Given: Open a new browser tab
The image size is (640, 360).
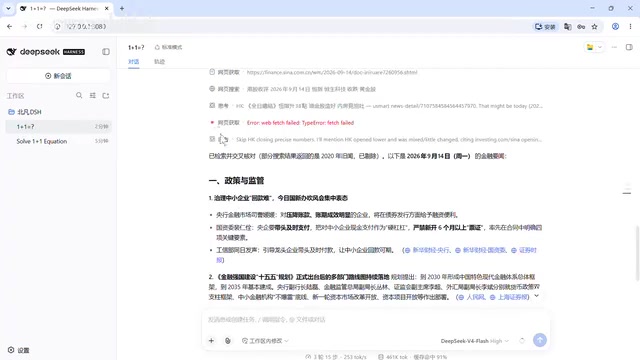Looking at the screenshot, I should [122, 8].
